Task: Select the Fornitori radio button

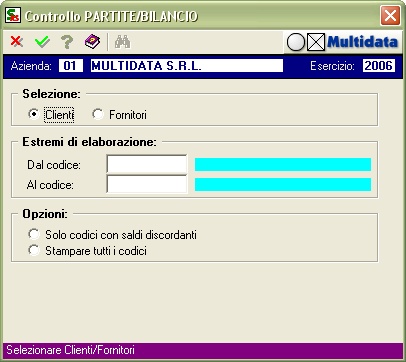Action: tap(98, 114)
